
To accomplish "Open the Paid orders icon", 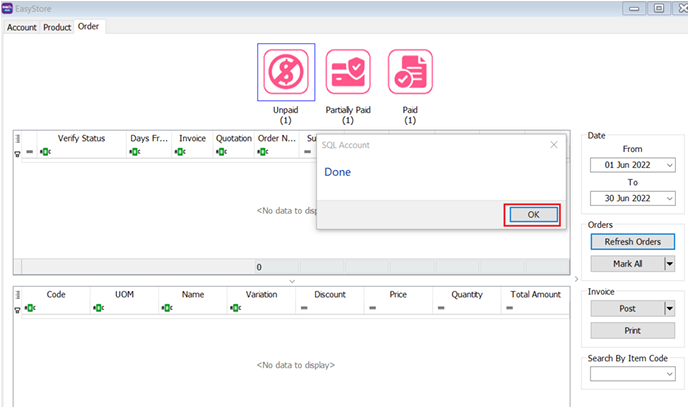I will (x=410, y=72).
